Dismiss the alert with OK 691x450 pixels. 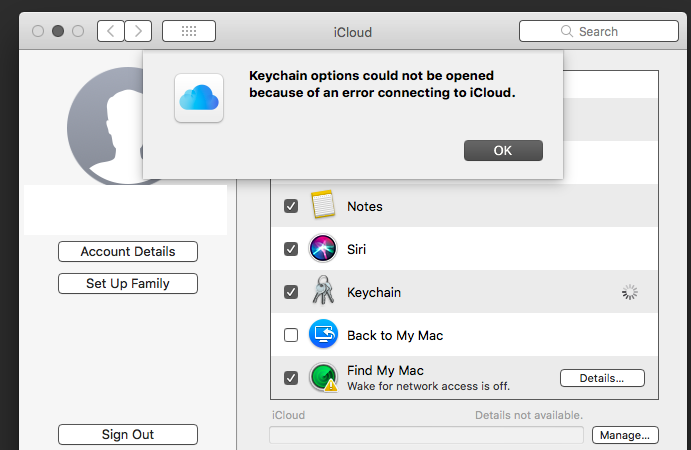point(503,151)
